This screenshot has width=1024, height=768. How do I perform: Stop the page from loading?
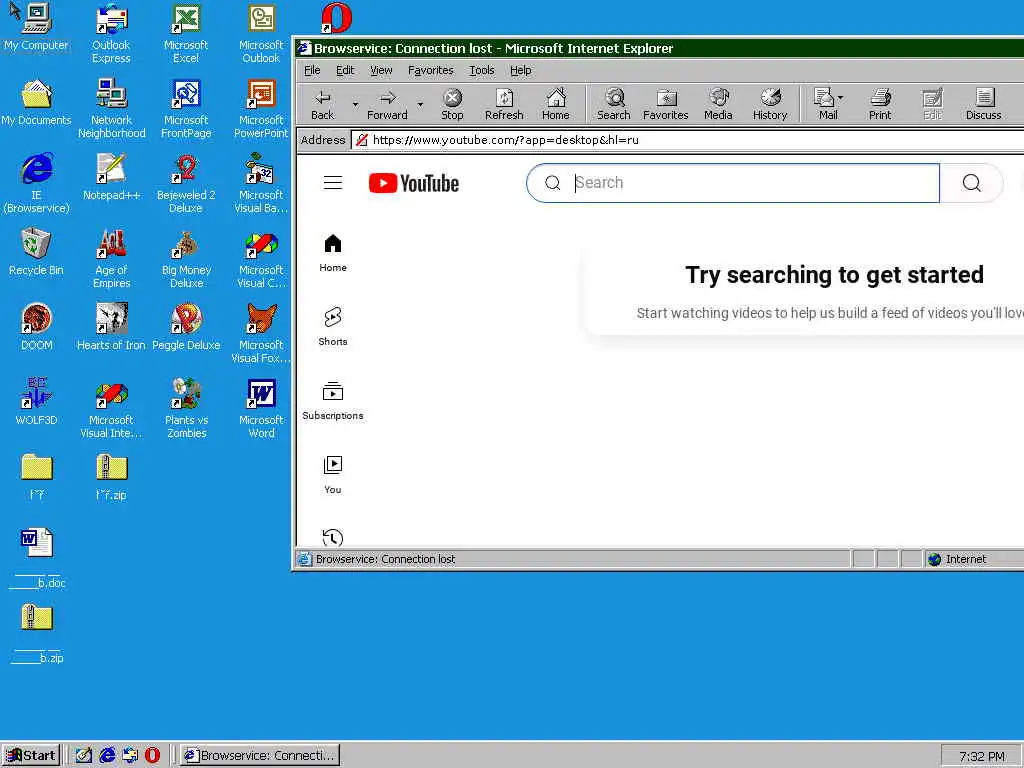452,104
